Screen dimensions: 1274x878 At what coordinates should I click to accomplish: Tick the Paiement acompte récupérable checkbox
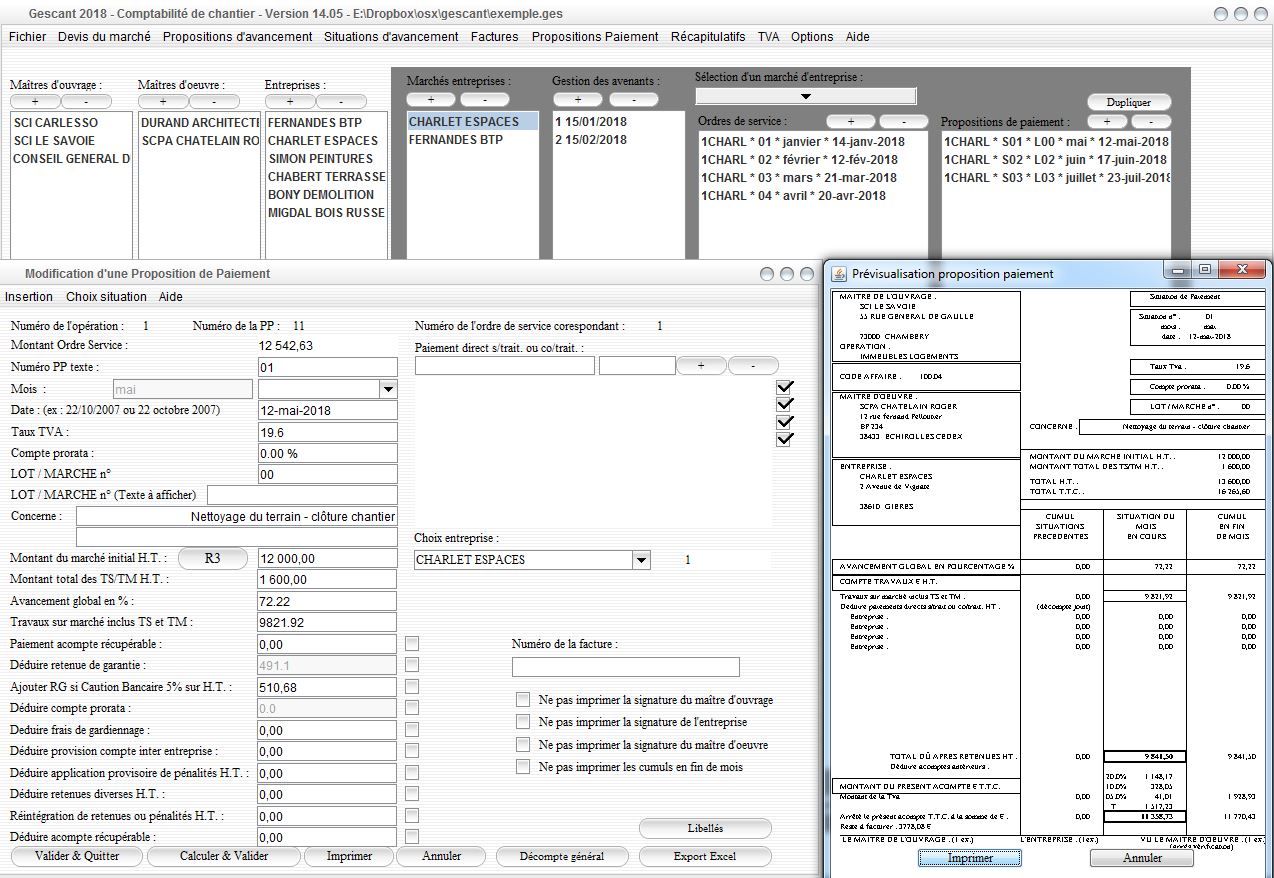tap(412, 644)
